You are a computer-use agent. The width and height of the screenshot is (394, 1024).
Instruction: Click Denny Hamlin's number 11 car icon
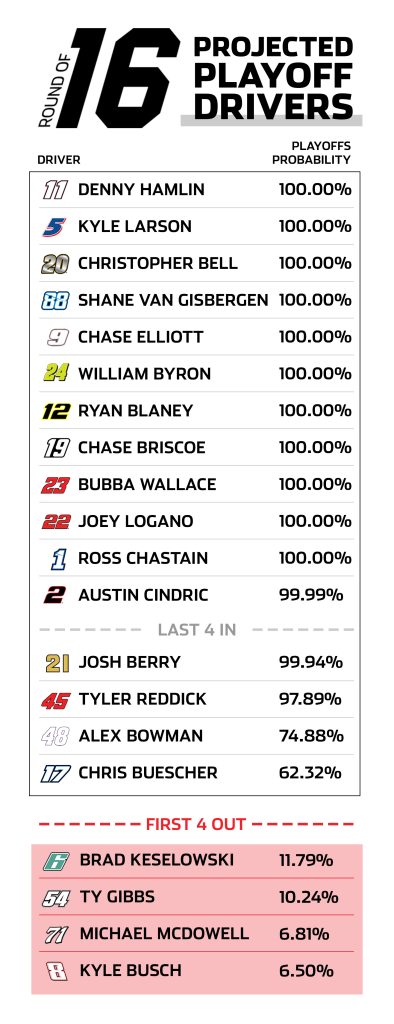tap(55, 190)
